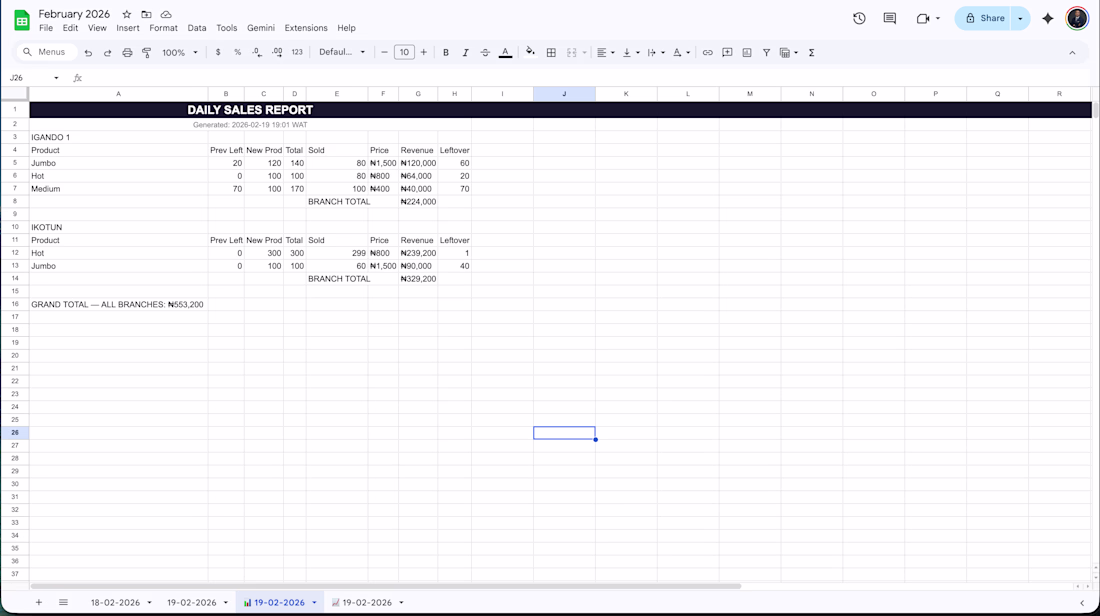Increase font size with plus
This screenshot has height=616, width=1100.
point(424,53)
